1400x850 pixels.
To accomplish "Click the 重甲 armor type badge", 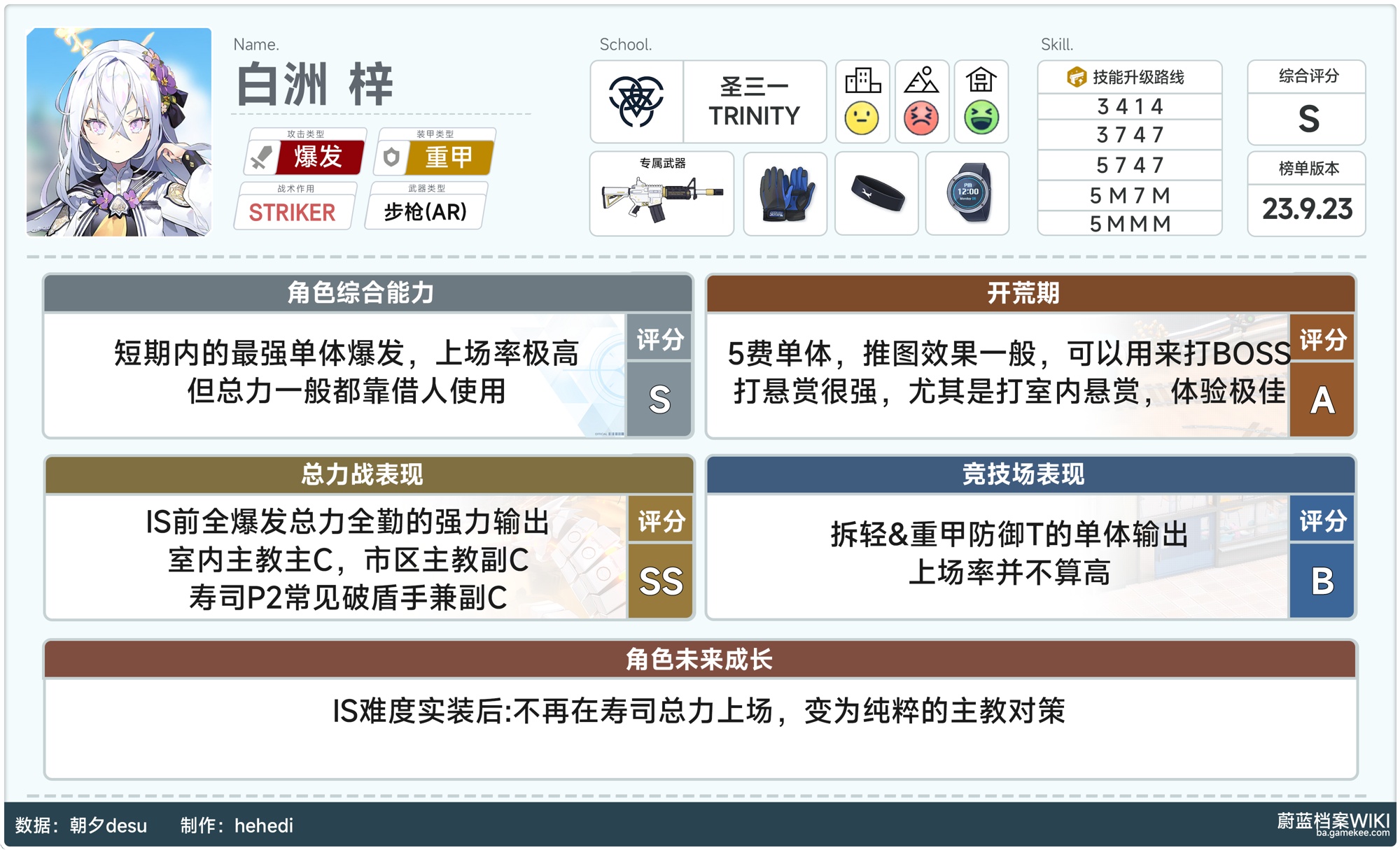I will [449, 157].
